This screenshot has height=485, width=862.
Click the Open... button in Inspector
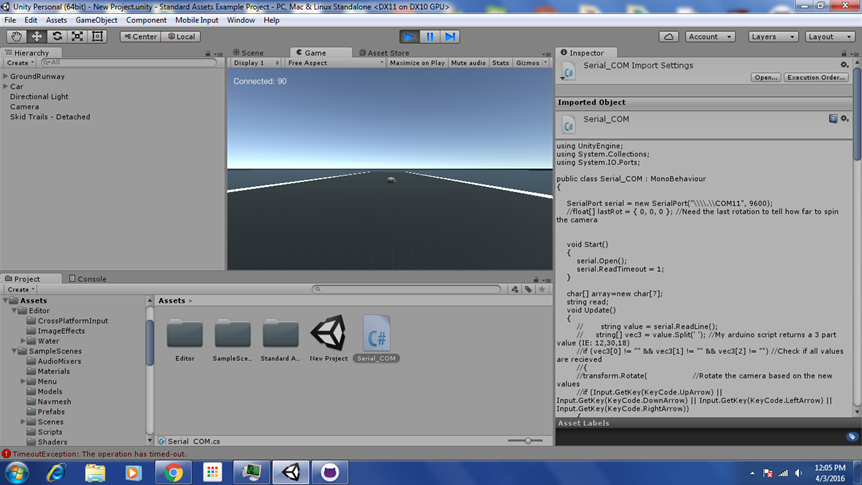click(x=766, y=78)
